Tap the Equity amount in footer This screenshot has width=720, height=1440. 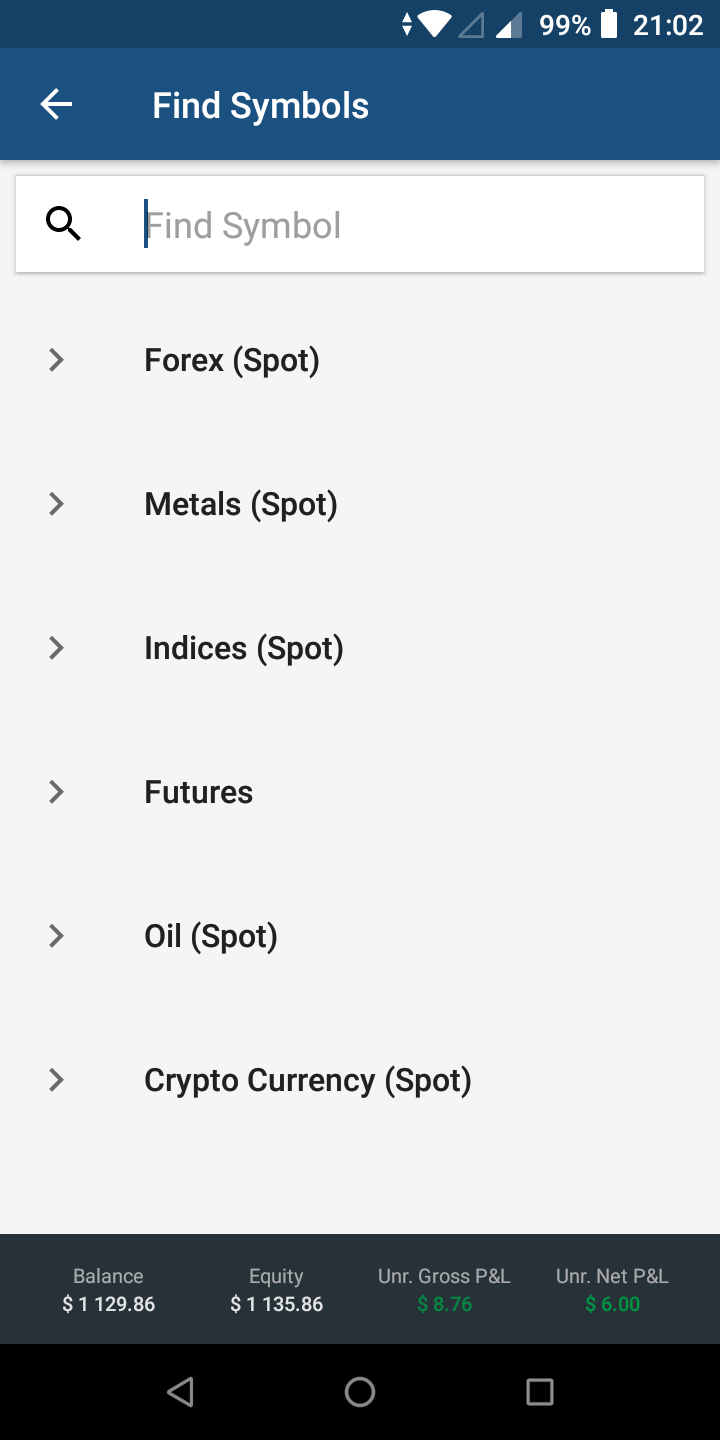coord(276,1304)
